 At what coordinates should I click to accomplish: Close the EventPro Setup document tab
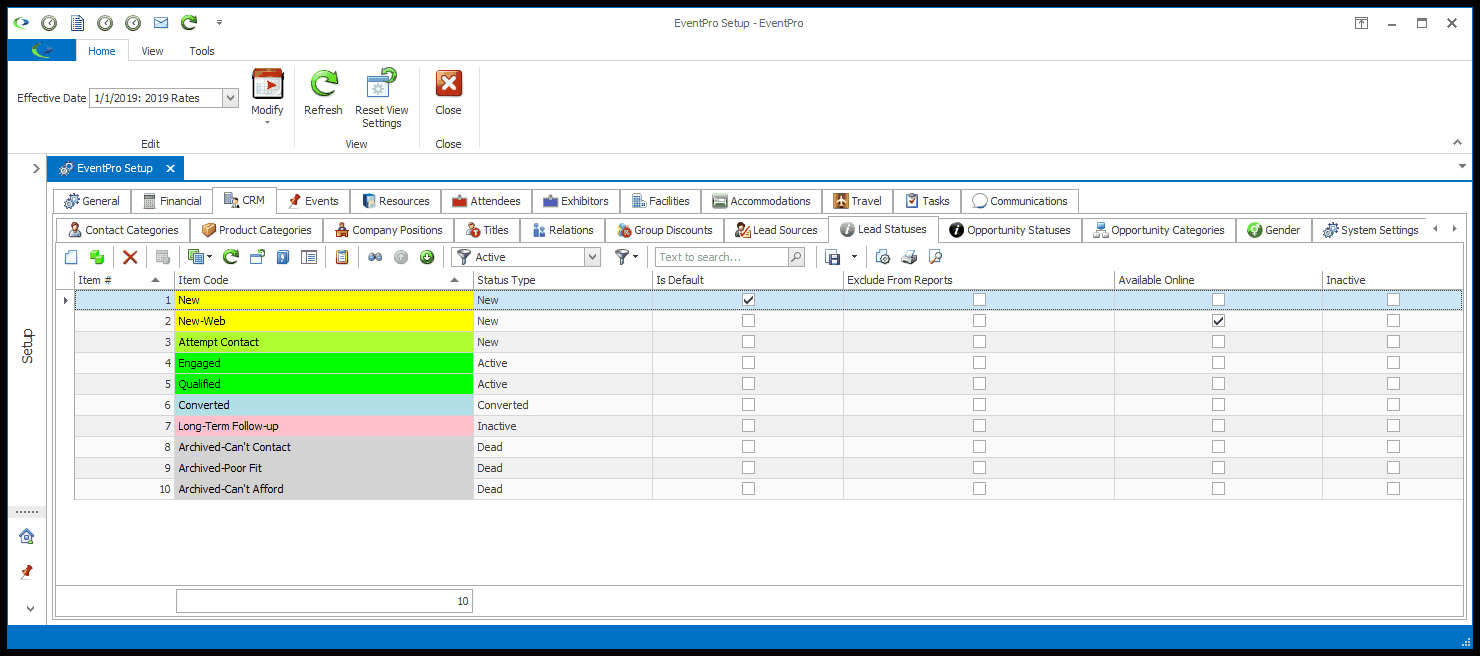[171, 168]
